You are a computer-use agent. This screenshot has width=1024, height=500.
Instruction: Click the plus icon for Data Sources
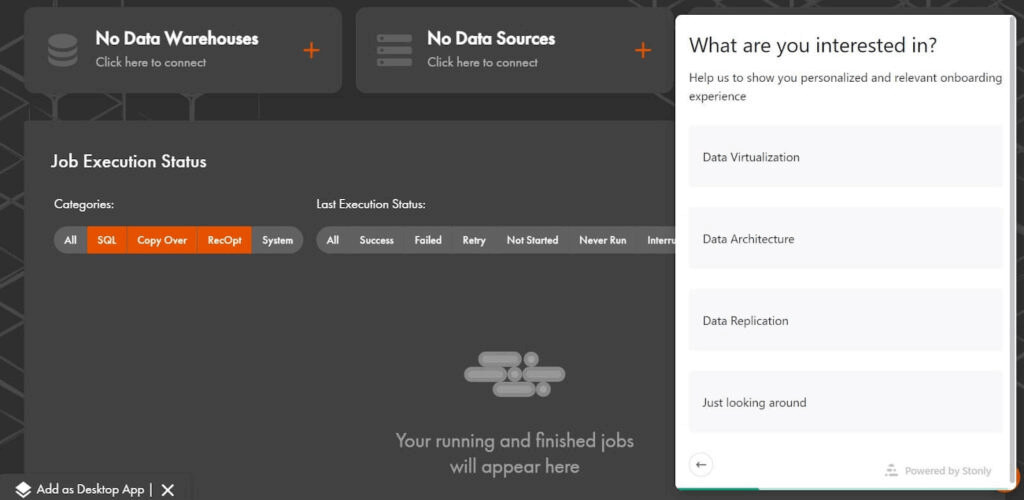[643, 50]
